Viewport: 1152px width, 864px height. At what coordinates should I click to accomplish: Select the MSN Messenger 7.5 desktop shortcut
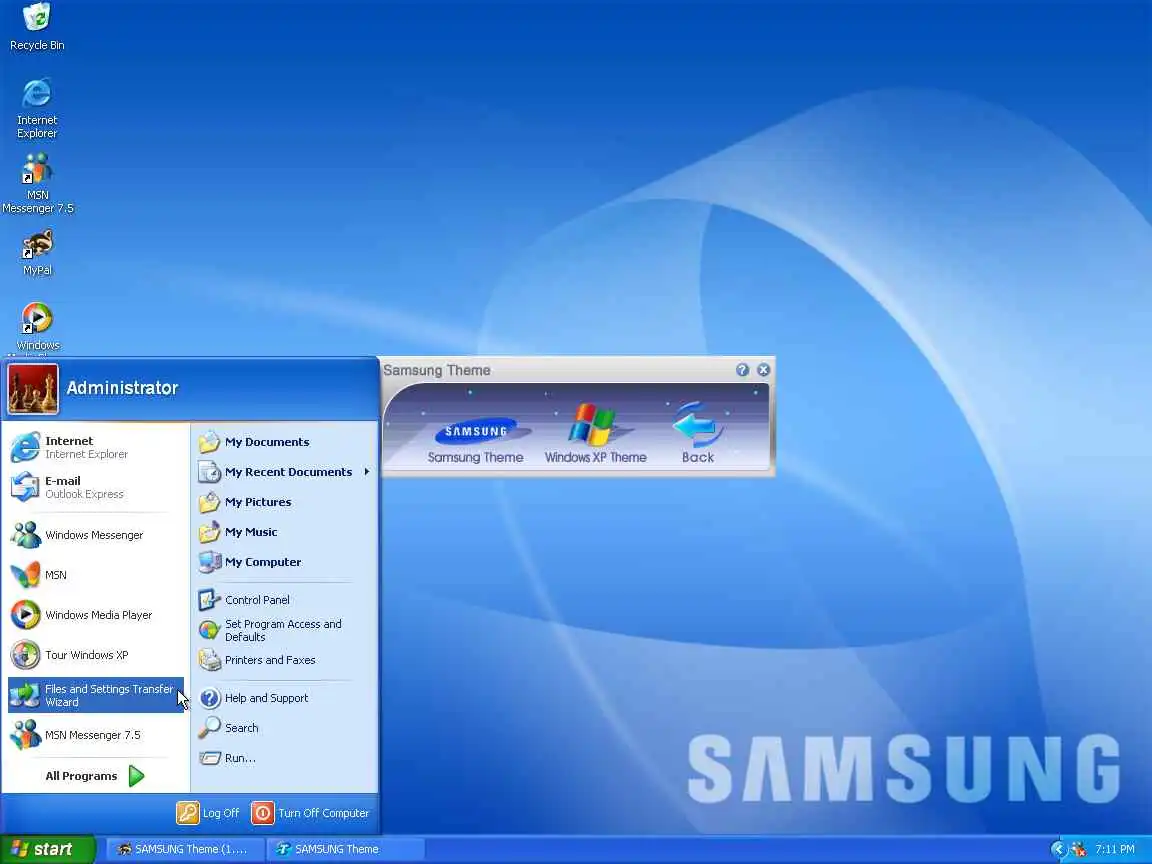point(37,184)
